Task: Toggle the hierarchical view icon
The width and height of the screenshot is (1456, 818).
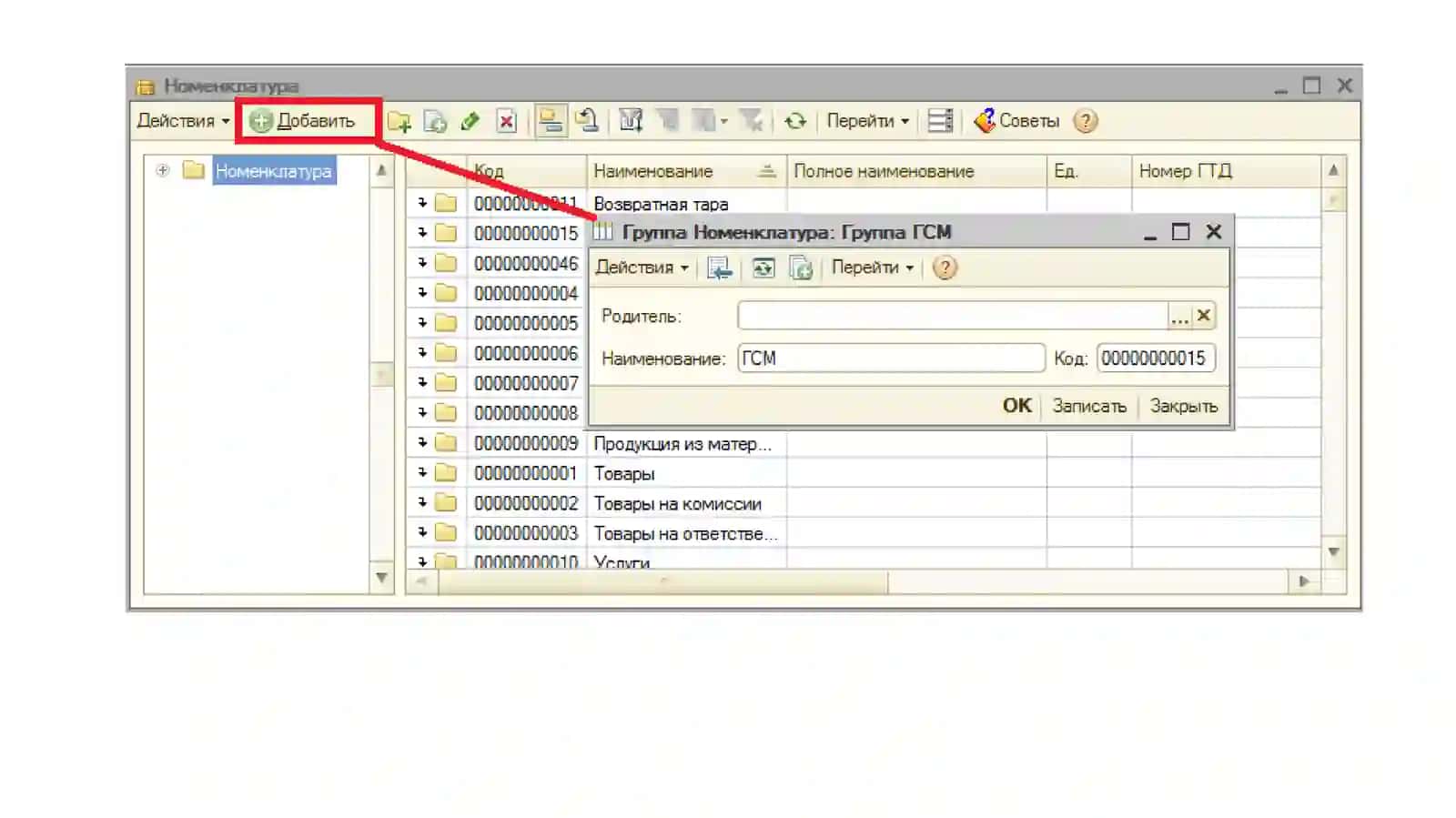Action: [551, 121]
